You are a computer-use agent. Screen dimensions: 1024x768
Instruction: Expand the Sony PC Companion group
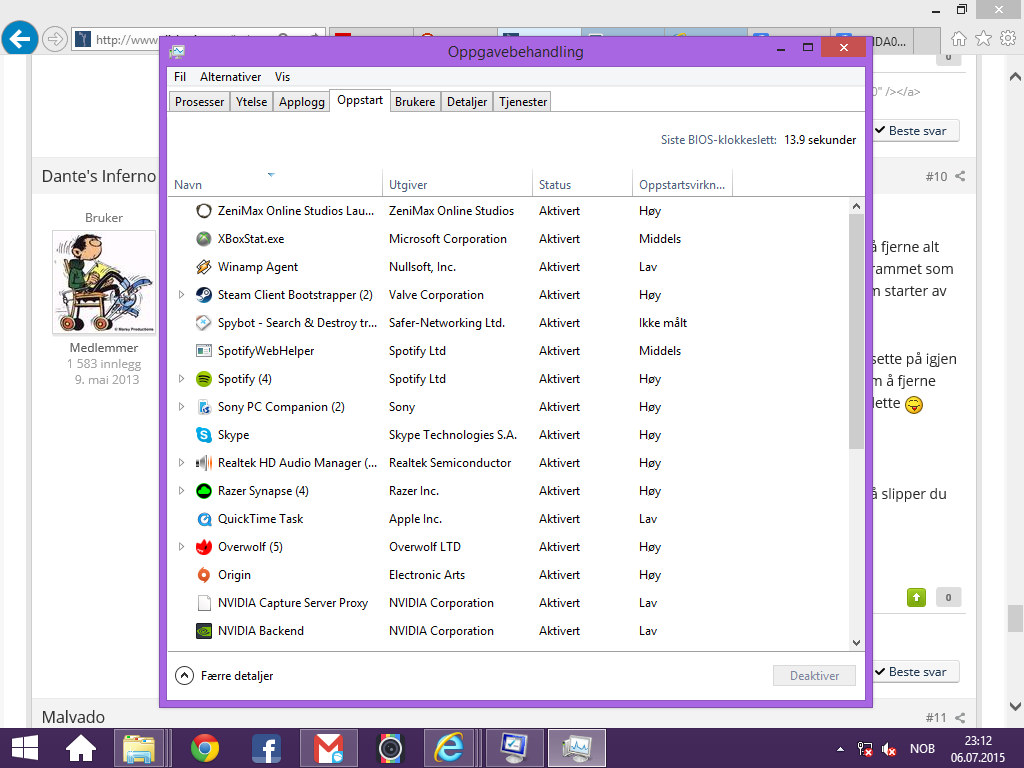(182, 407)
